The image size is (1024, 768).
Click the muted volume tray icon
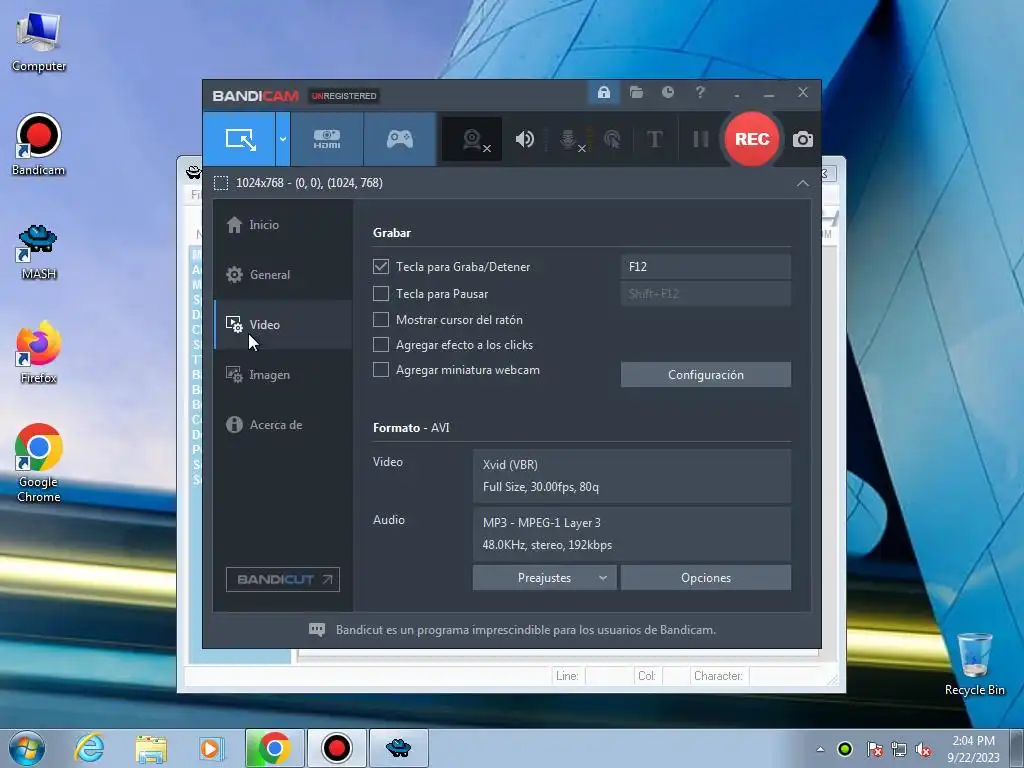pos(923,750)
